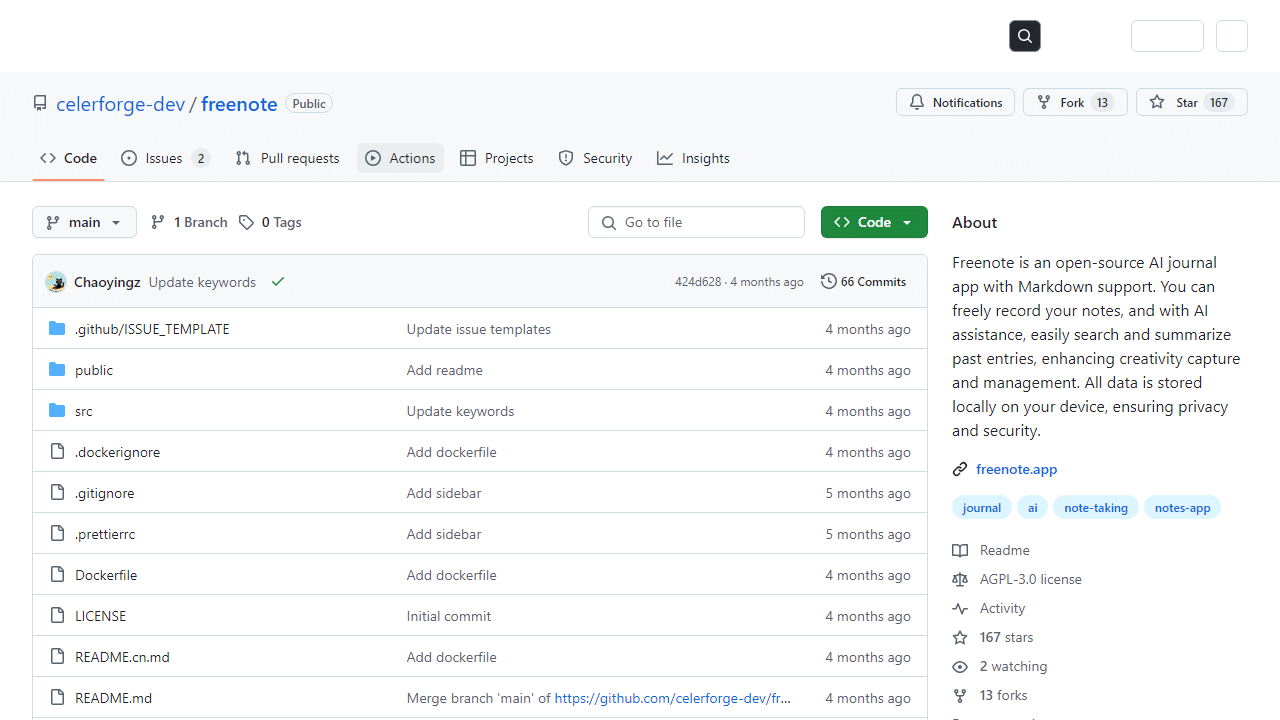Click '5 months ago' in the .gitignore row
Viewport: 1280px width, 720px height.
click(x=868, y=493)
